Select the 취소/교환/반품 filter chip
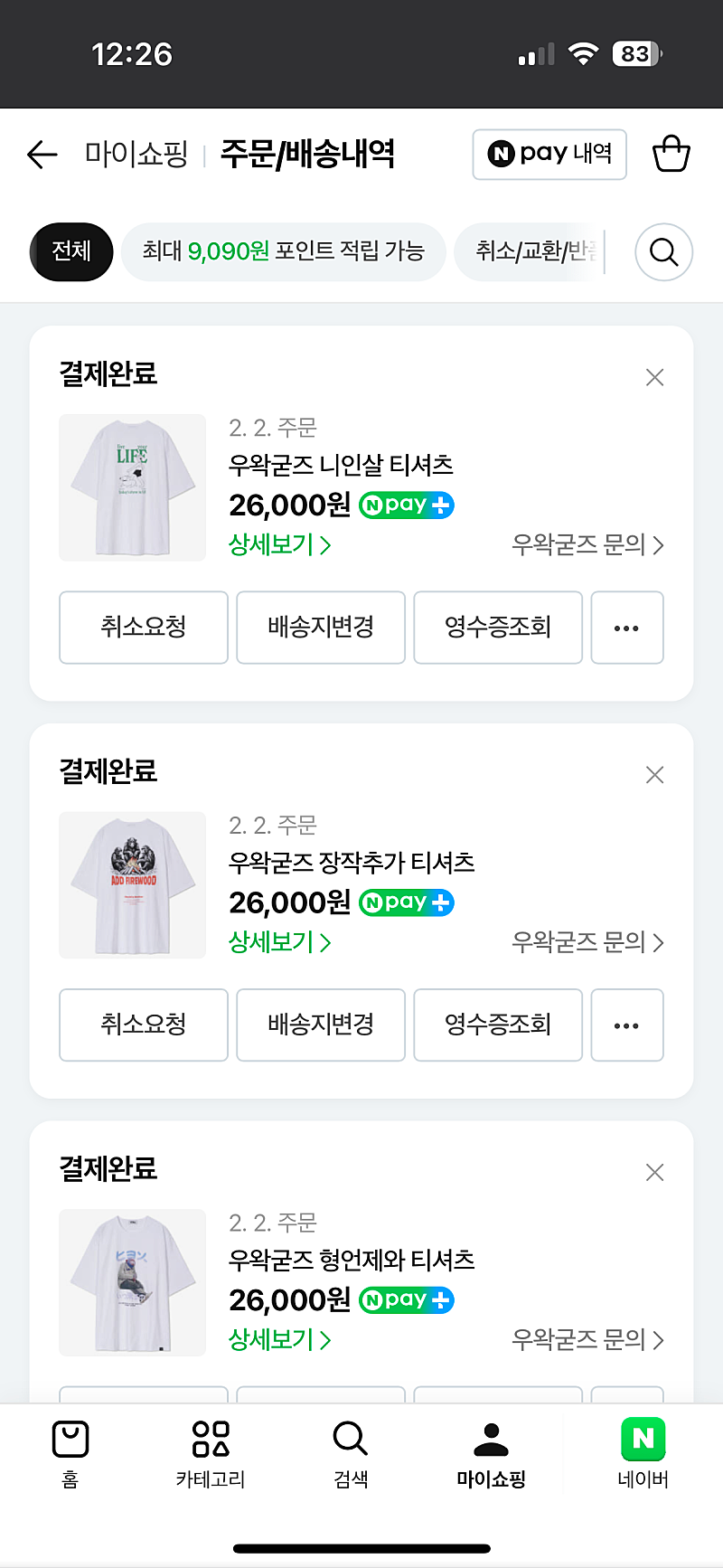 click(x=533, y=250)
